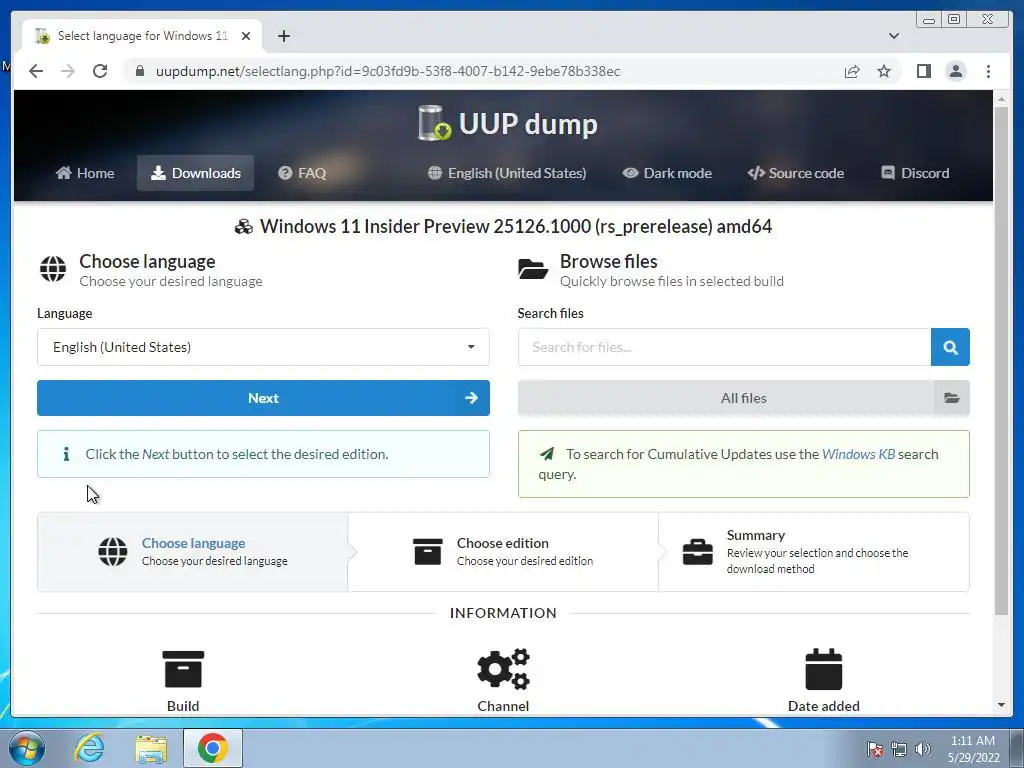Click scrollbar down arrow

(x=1001, y=705)
